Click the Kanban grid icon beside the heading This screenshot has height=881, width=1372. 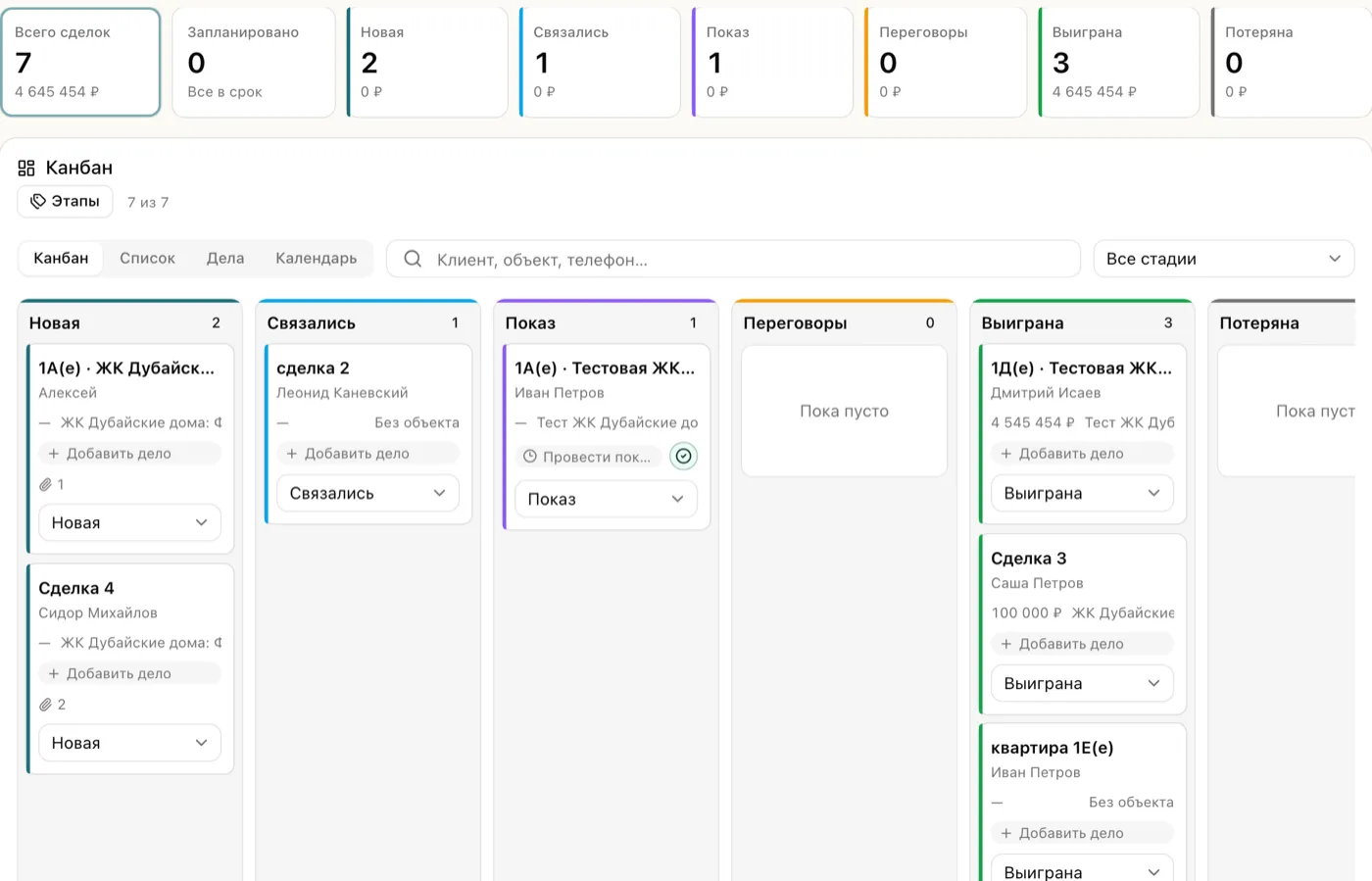coord(26,168)
